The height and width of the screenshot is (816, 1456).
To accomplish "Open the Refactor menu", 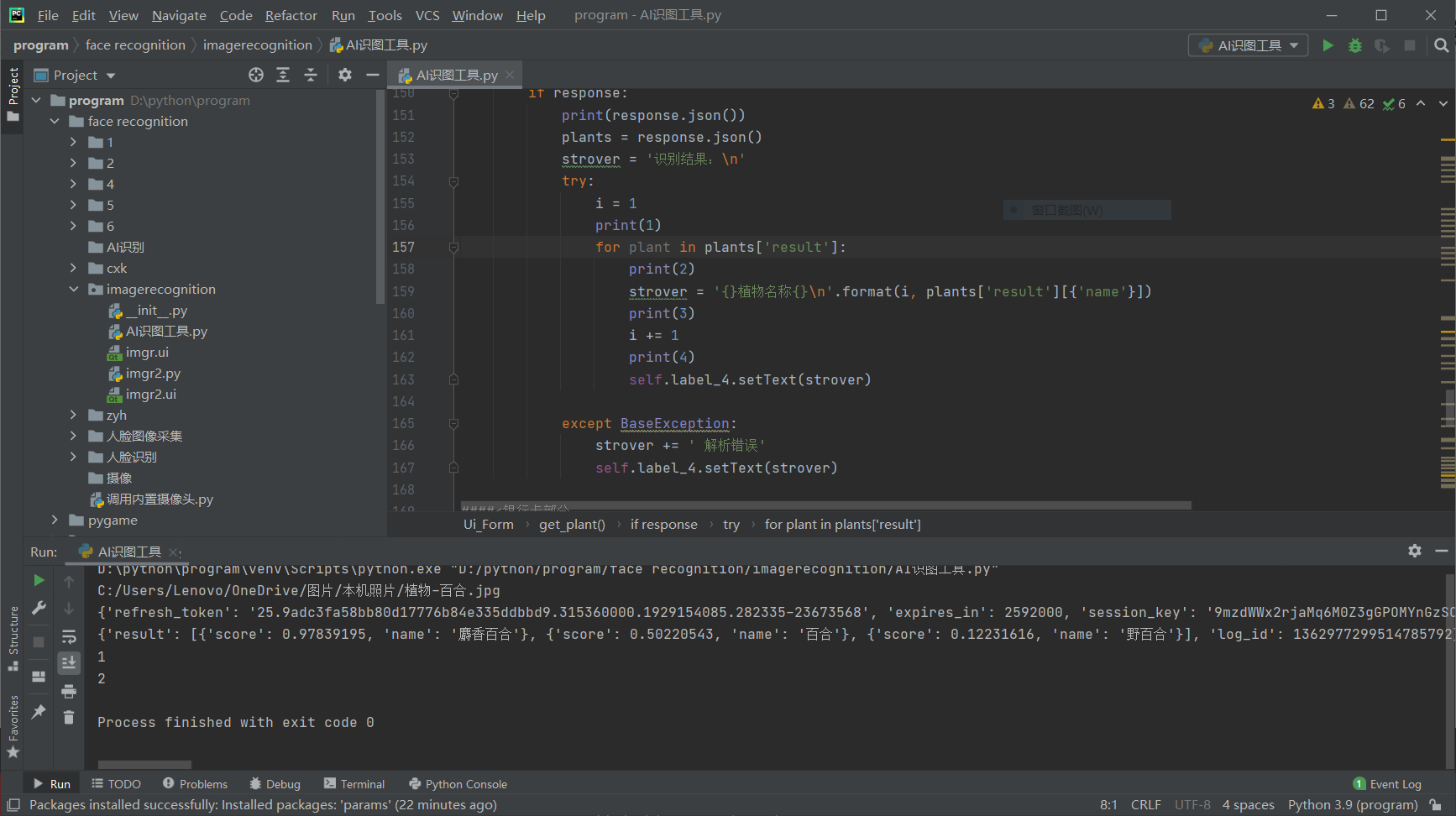I will 291,15.
